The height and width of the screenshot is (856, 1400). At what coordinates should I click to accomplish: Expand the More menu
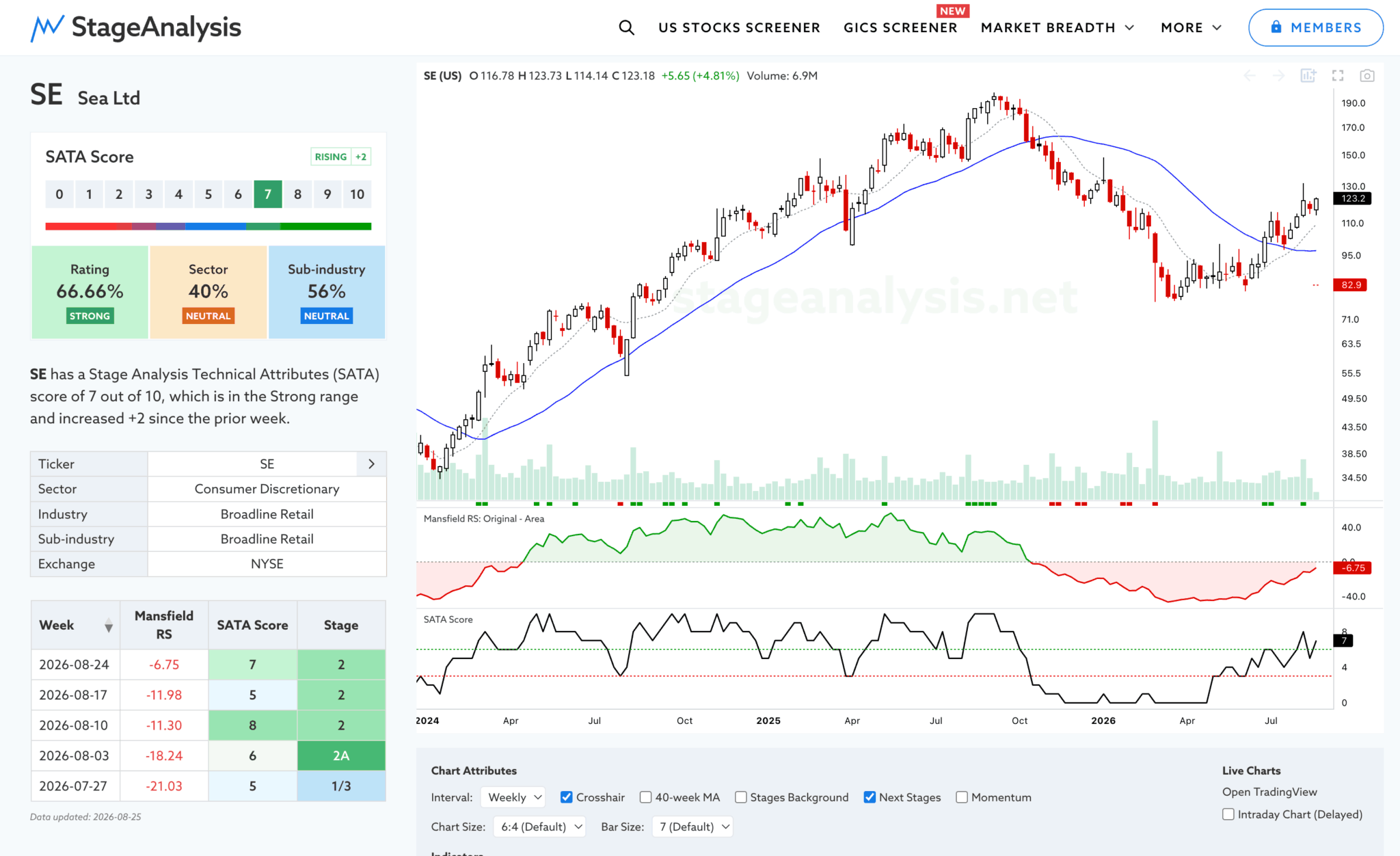[1191, 27]
